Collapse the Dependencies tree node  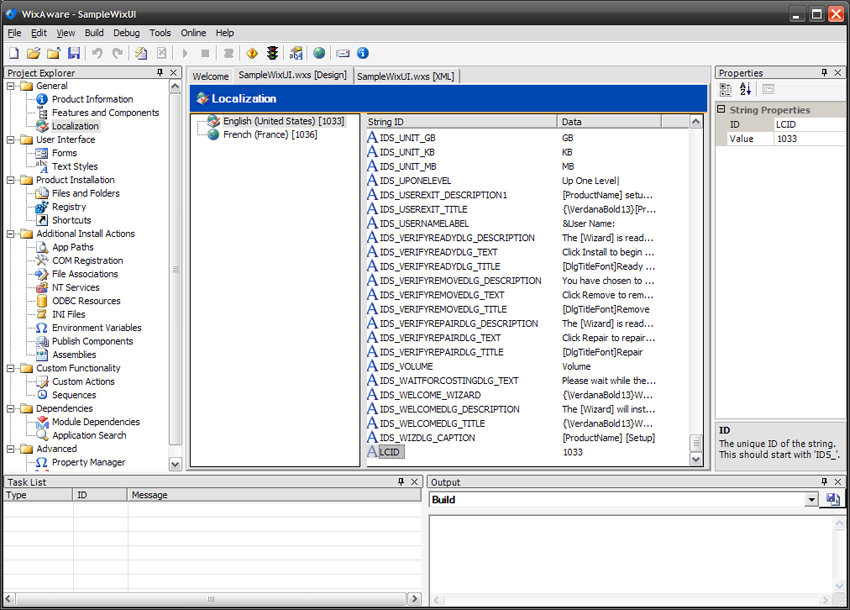11,408
